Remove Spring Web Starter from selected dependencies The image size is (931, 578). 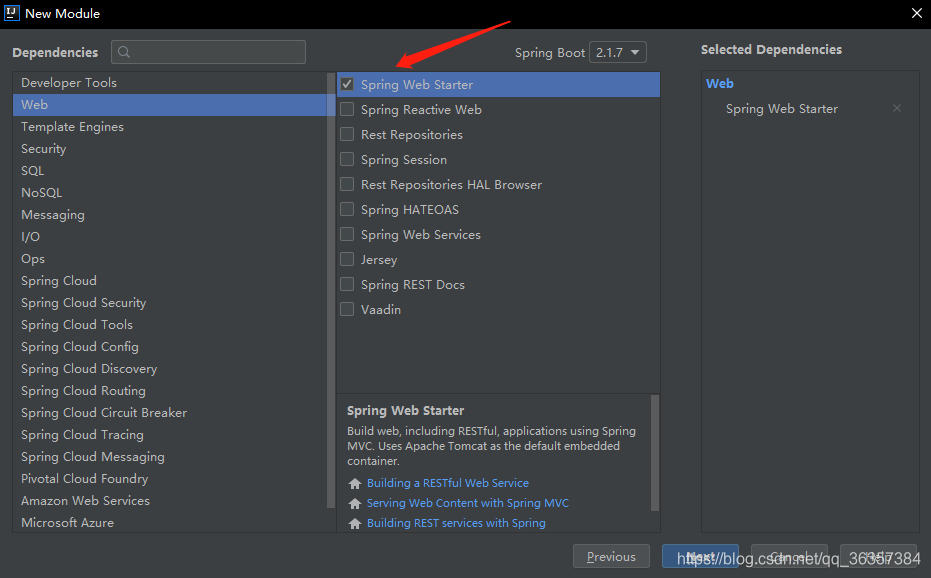click(x=897, y=108)
